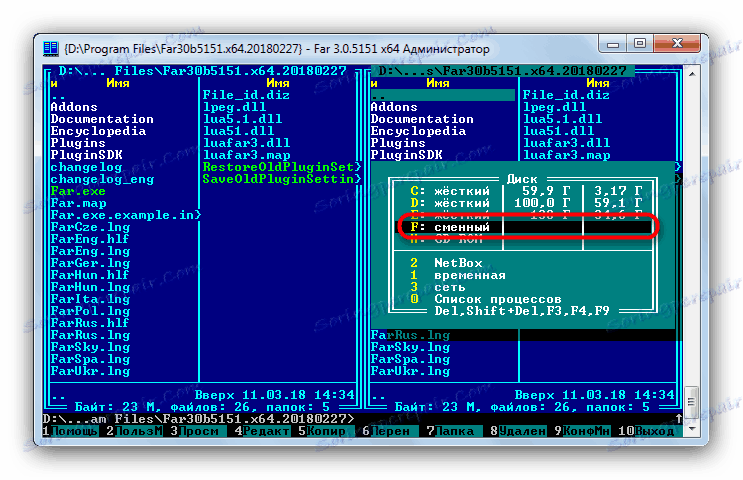Click the 5 Copy function key button
This screenshot has width=743, height=480.
(x=329, y=431)
